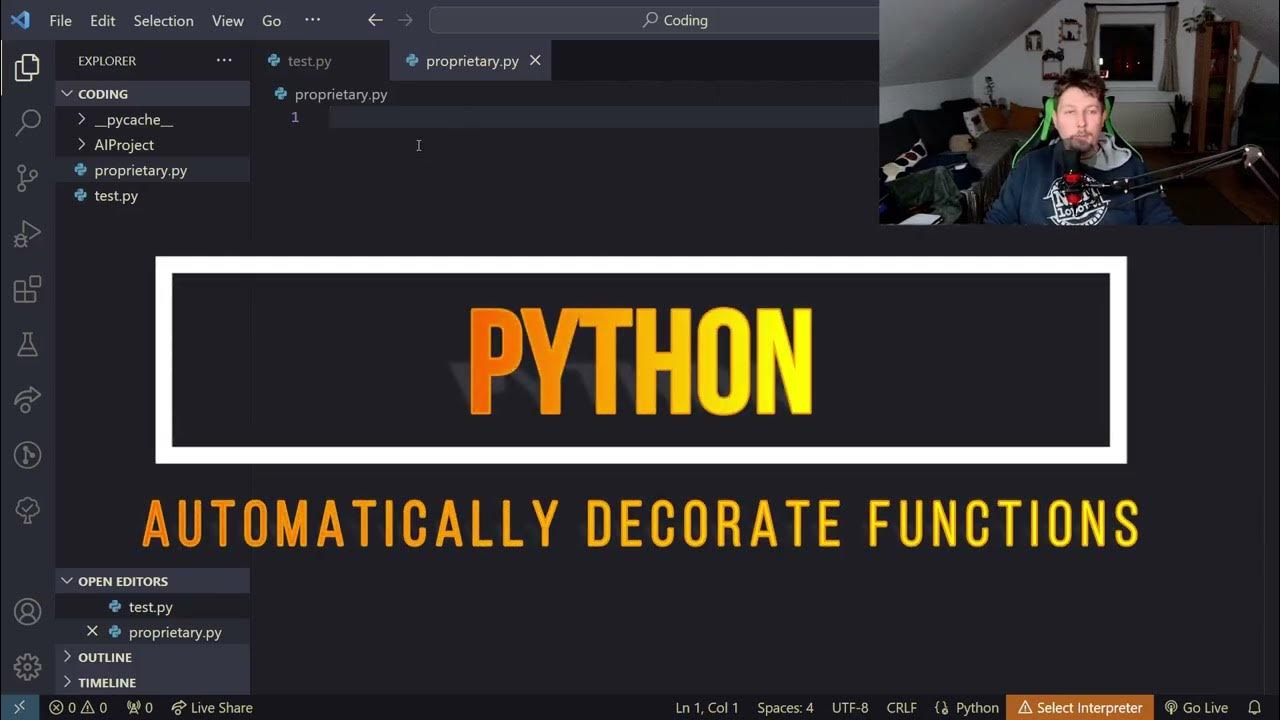1280x720 pixels.
Task: Open notifications bell icon
Action: pos(1254,707)
